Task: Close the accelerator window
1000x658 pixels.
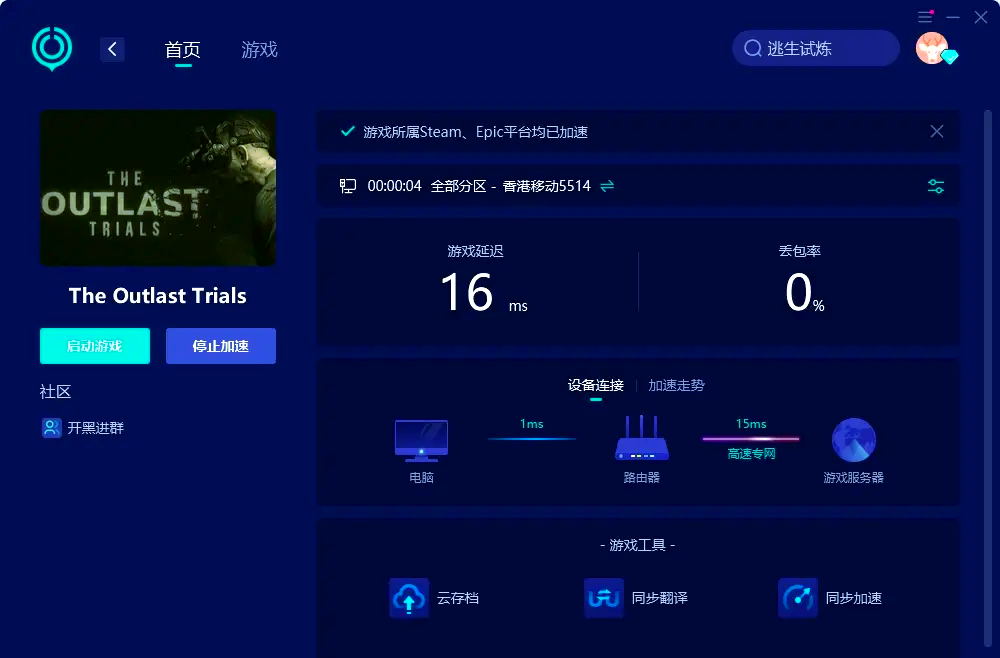Action: [x=981, y=17]
